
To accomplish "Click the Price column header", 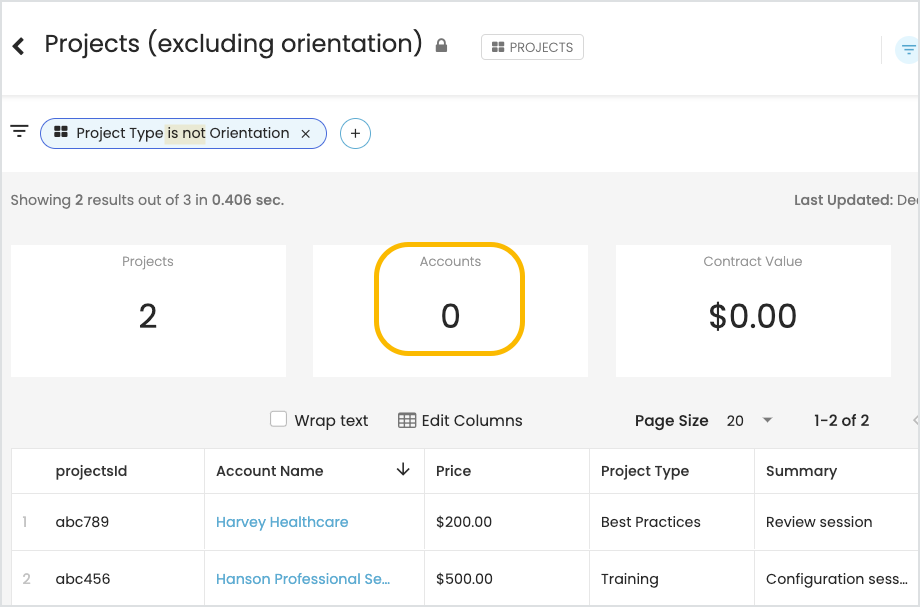I will pos(507,471).
